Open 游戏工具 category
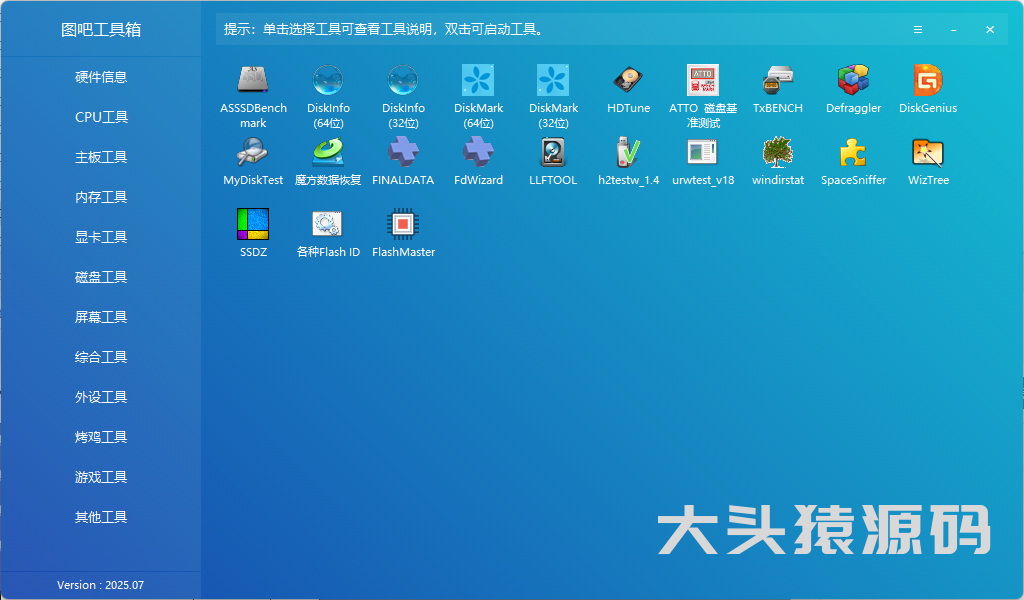Viewport: 1024px width, 600px height. pyautogui.click(x=101, y=477)
